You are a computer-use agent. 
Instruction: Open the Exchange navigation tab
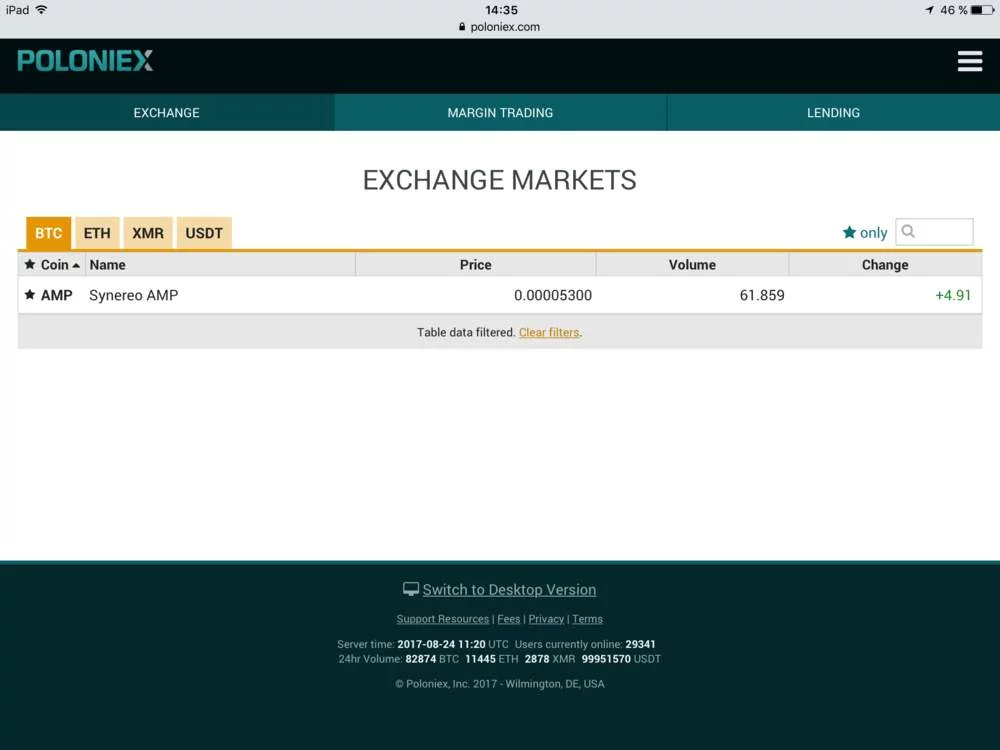pyautogui.click(x=166, y=112)
